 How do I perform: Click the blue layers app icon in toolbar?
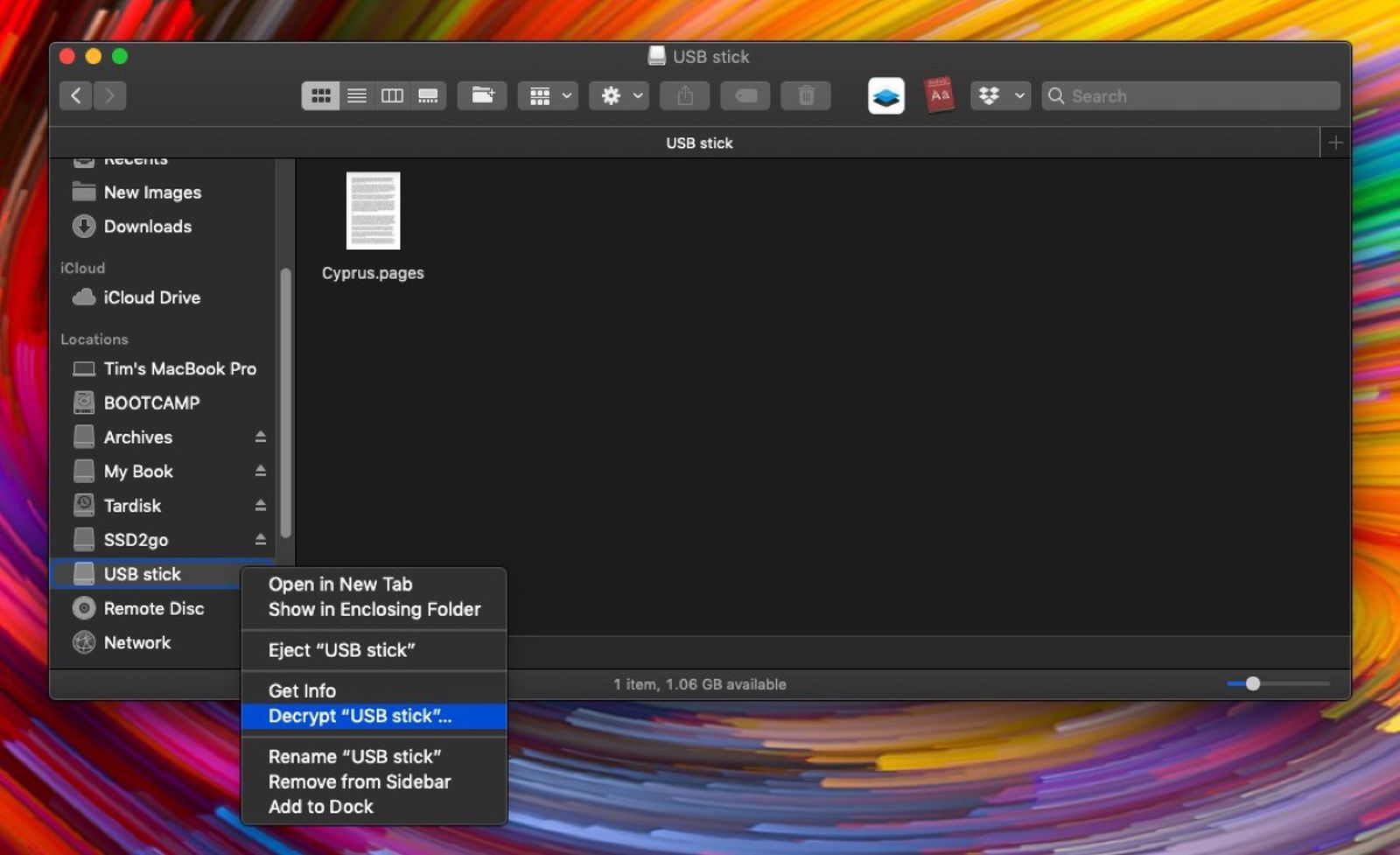point(885,95)
